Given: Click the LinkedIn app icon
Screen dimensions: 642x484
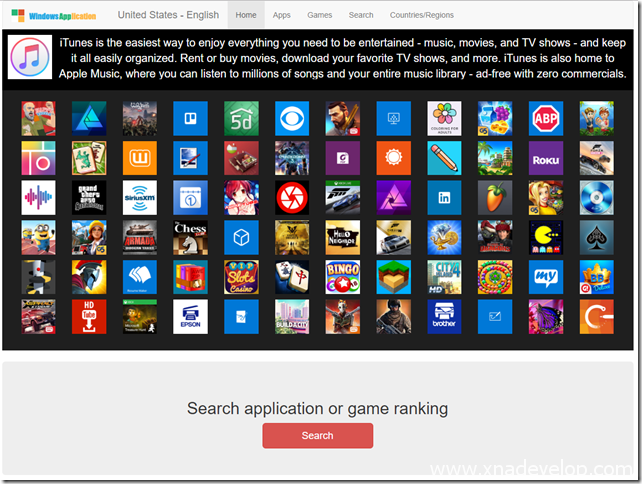Looking at the screenshot, I should [443, 197].
